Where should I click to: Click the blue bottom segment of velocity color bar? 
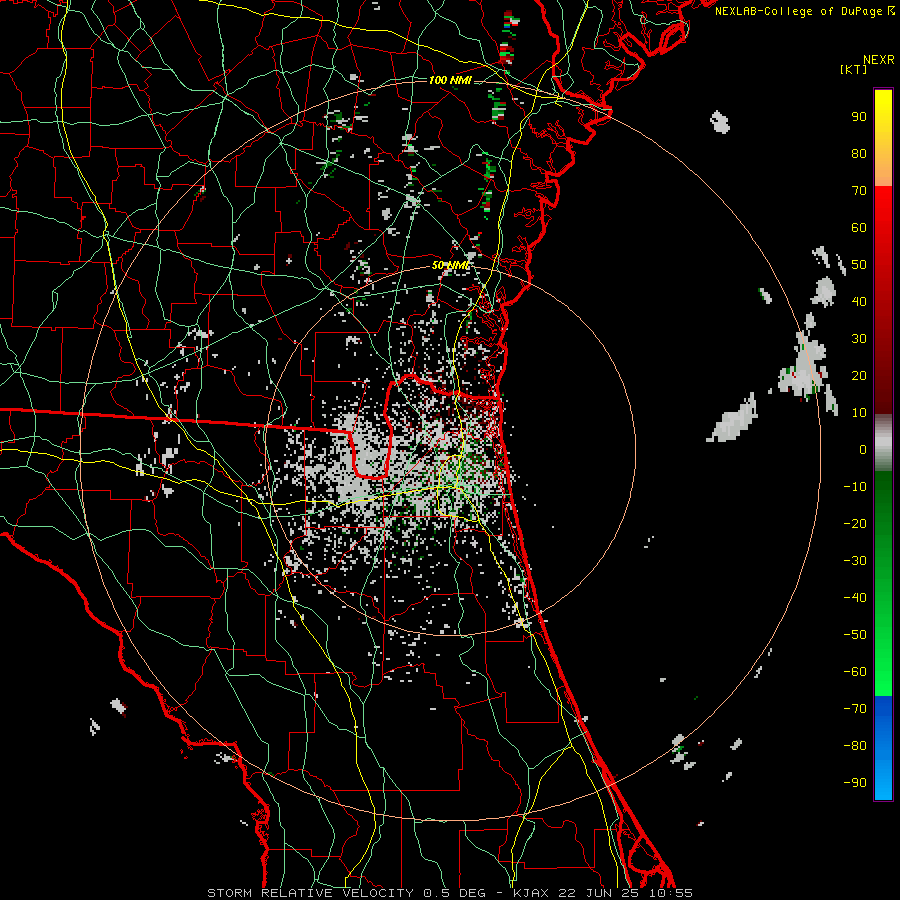click(x=883, y=748)
